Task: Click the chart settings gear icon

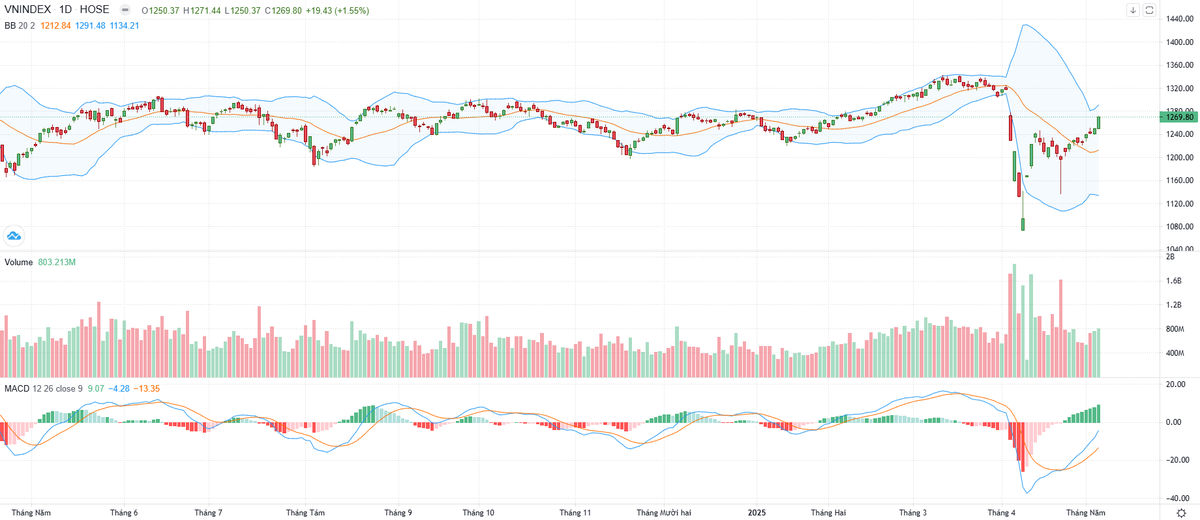Action: click(x=1181, y=512)
